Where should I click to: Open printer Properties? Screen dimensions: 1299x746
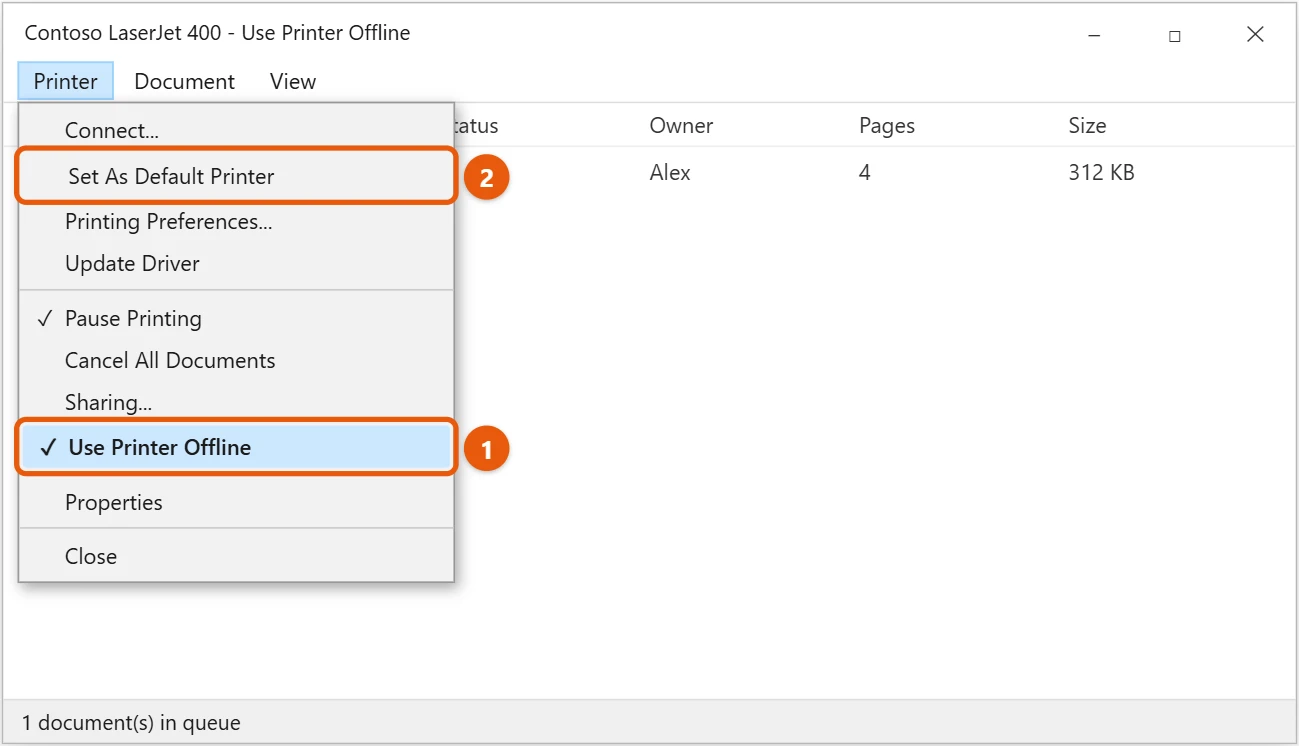click(236, 503)
